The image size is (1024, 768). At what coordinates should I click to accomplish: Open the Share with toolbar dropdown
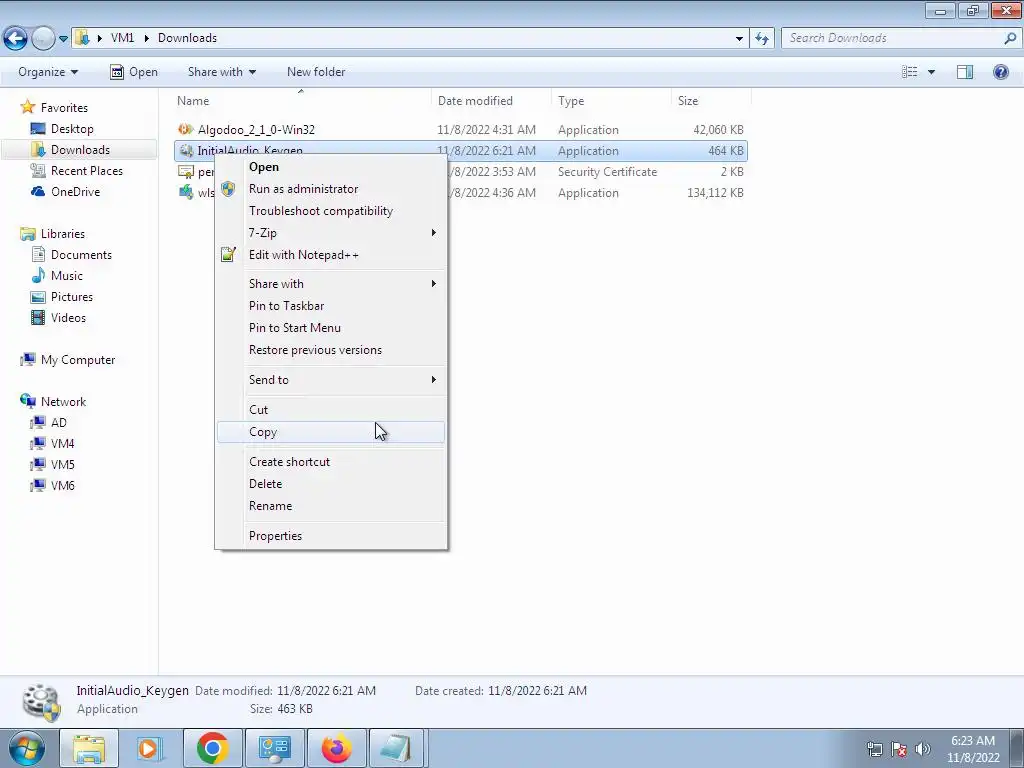(x=221, y=72)
